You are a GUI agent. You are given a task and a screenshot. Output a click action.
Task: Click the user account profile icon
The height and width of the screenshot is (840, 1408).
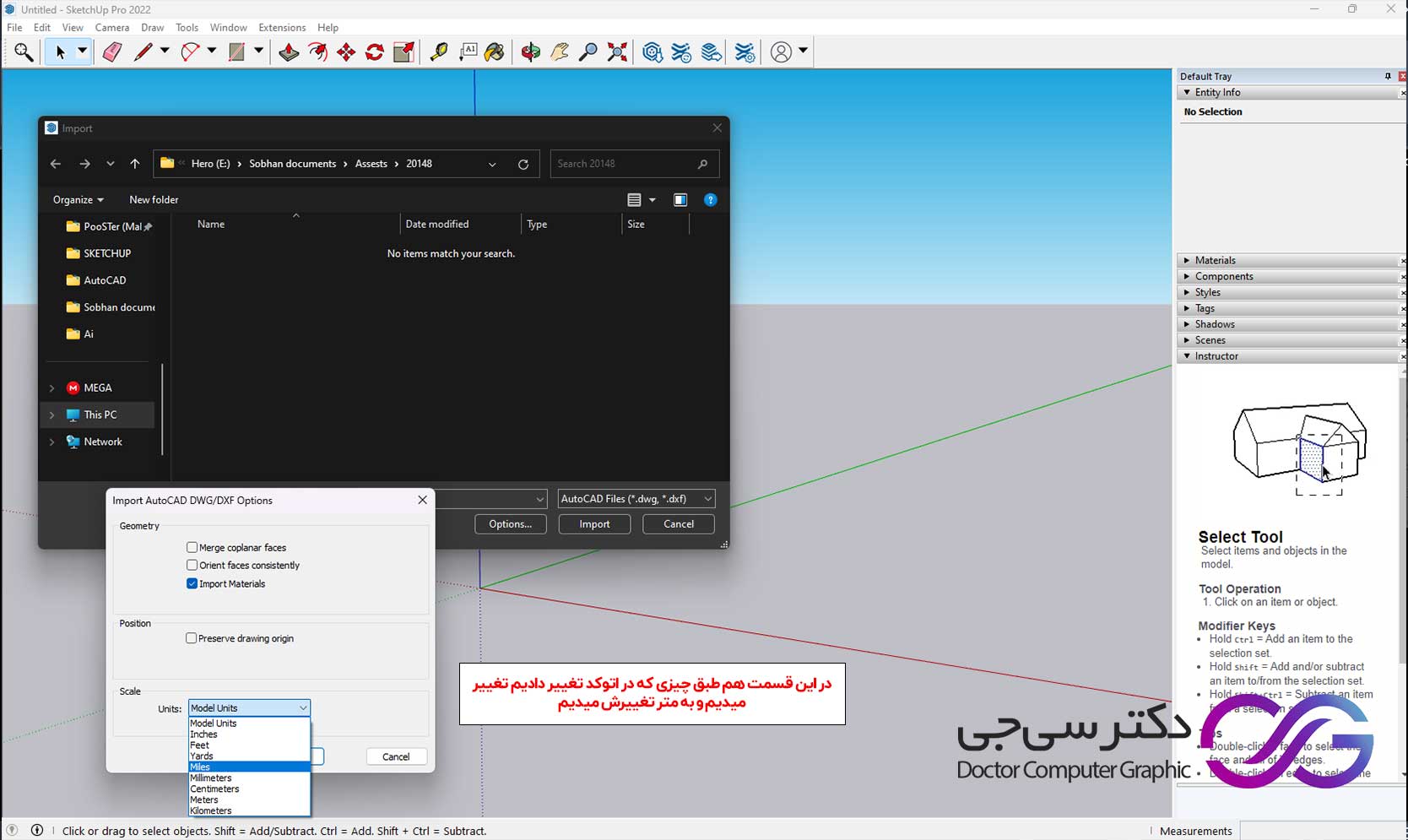pos(782,52)
